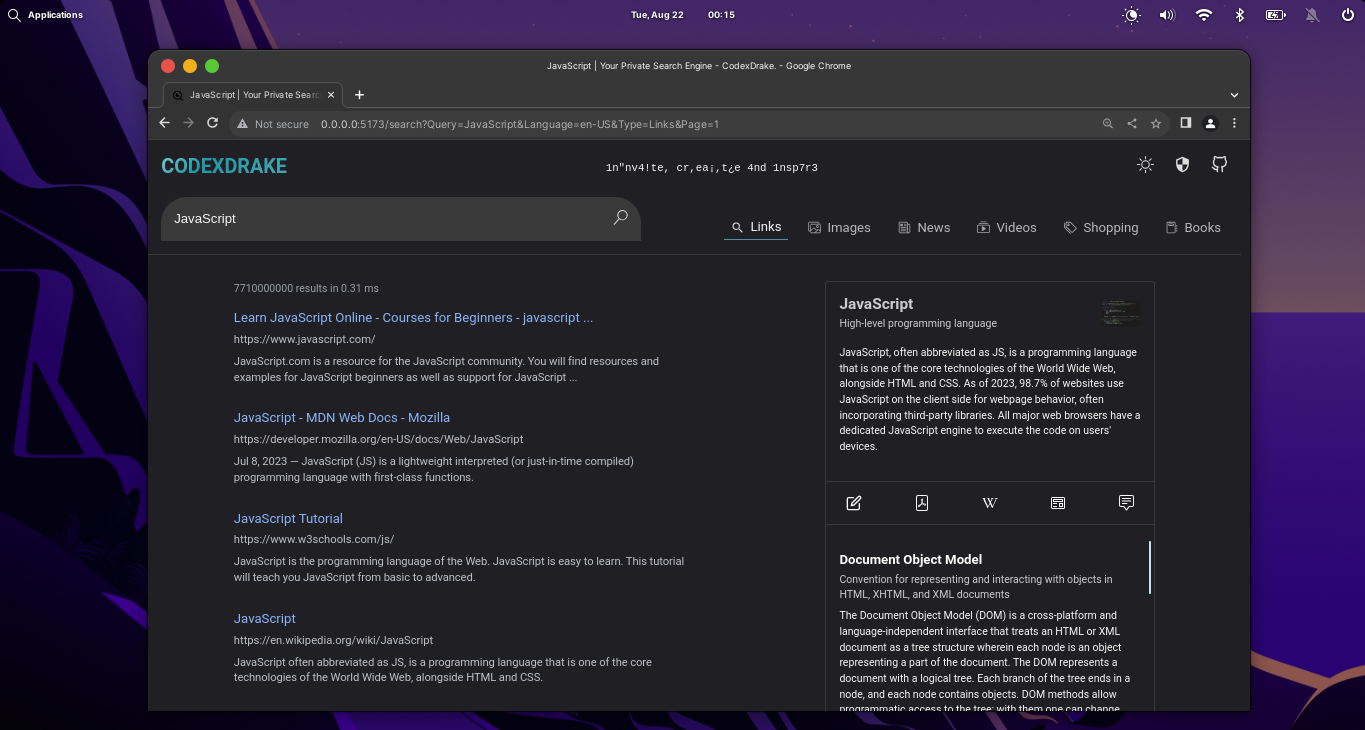Click the results count text

coord(306,288)
